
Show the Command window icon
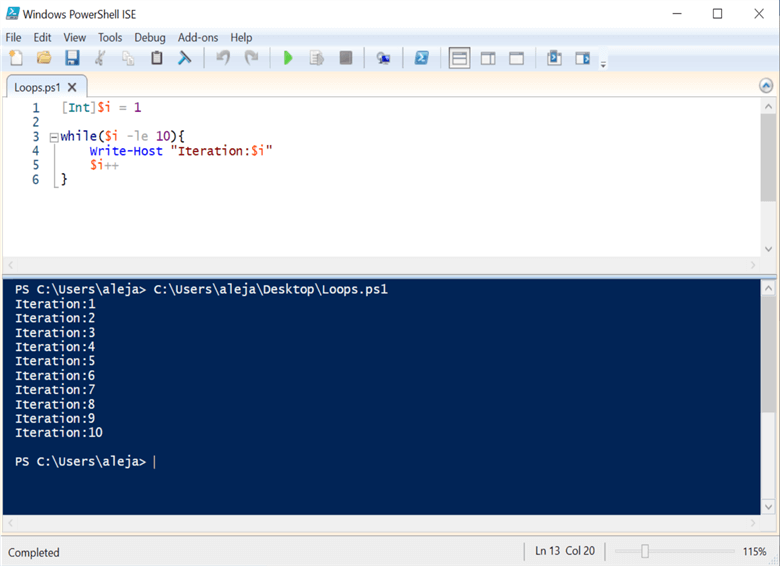(x=554, y=58)
